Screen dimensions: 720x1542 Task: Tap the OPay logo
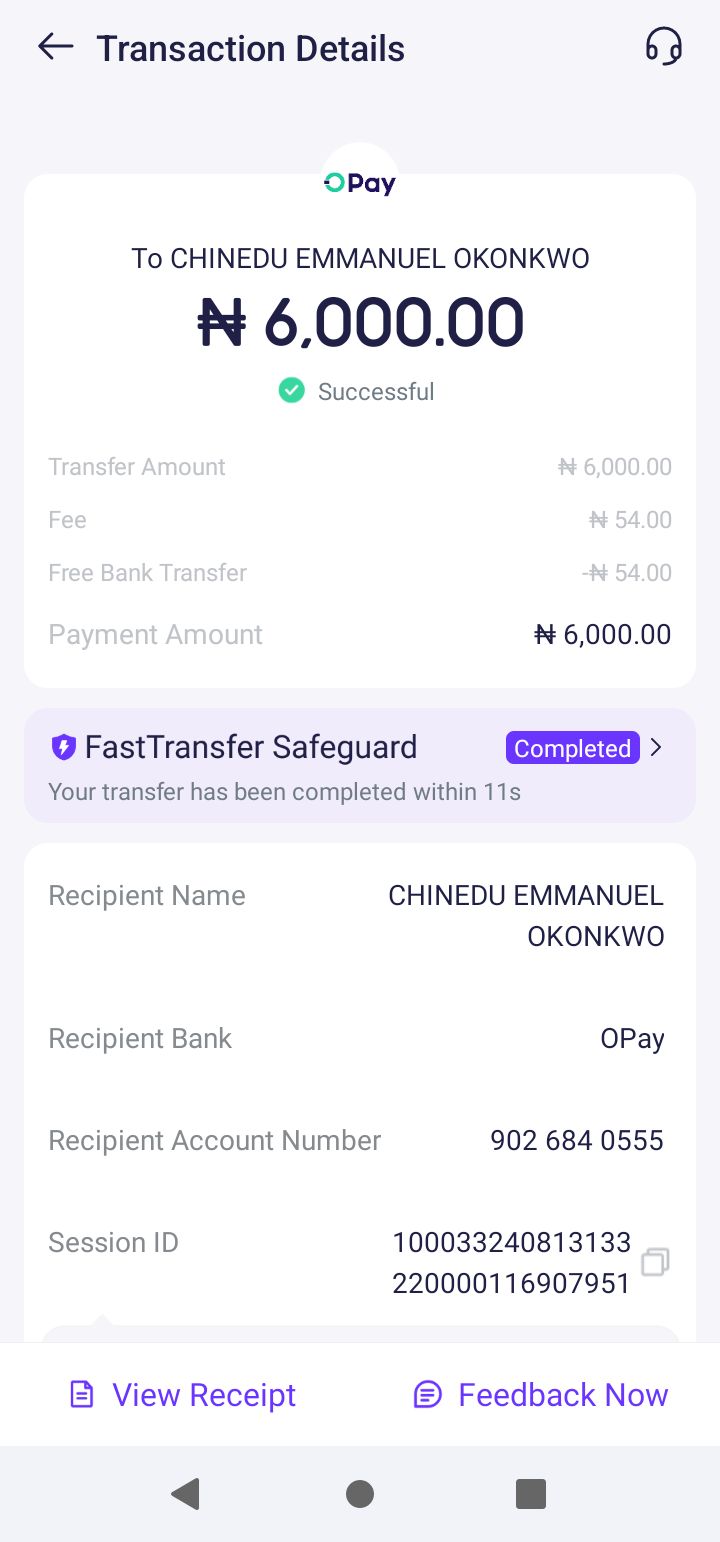pyautogui.click(x=360, y=183)
